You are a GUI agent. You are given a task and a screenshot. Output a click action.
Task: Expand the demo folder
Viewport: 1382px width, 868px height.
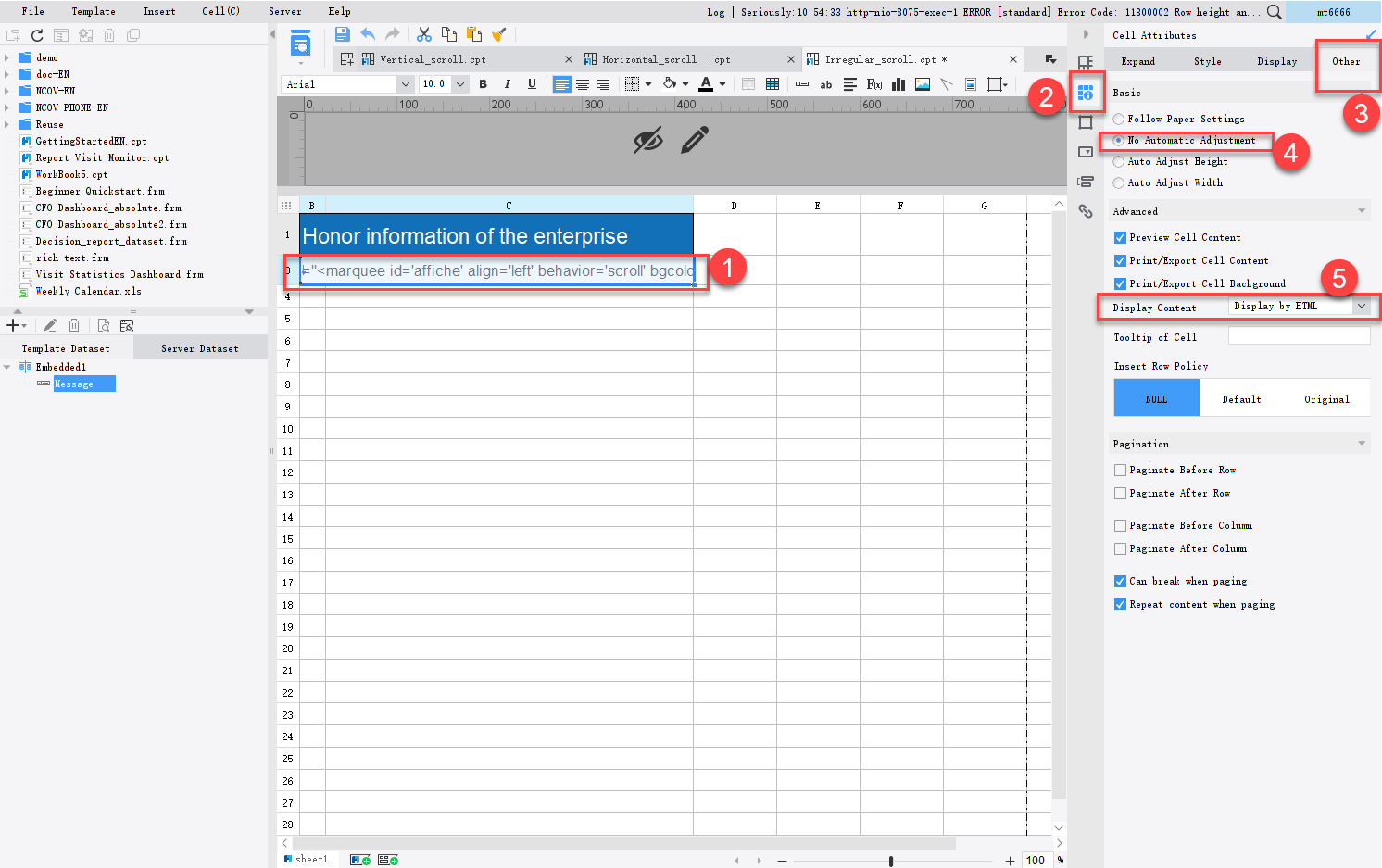(7, 57)
